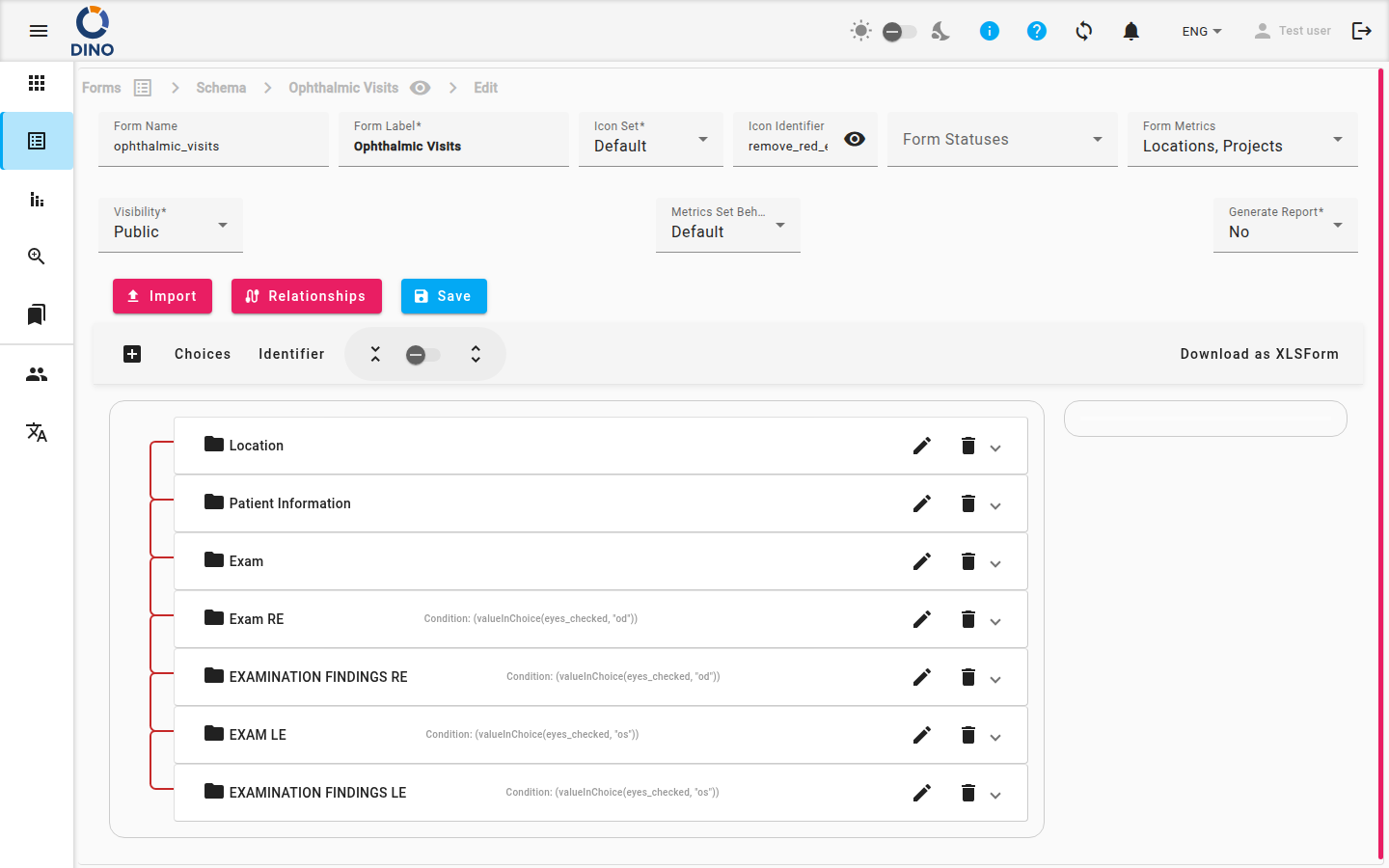Edit the Location group
1389x868 pixels.
922,446
